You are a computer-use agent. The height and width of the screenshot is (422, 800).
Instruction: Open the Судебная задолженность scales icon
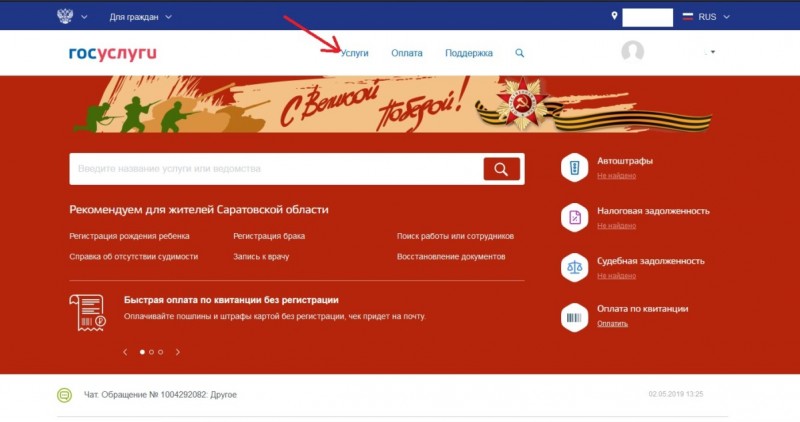pyautogui.click(x=574, y=267)
